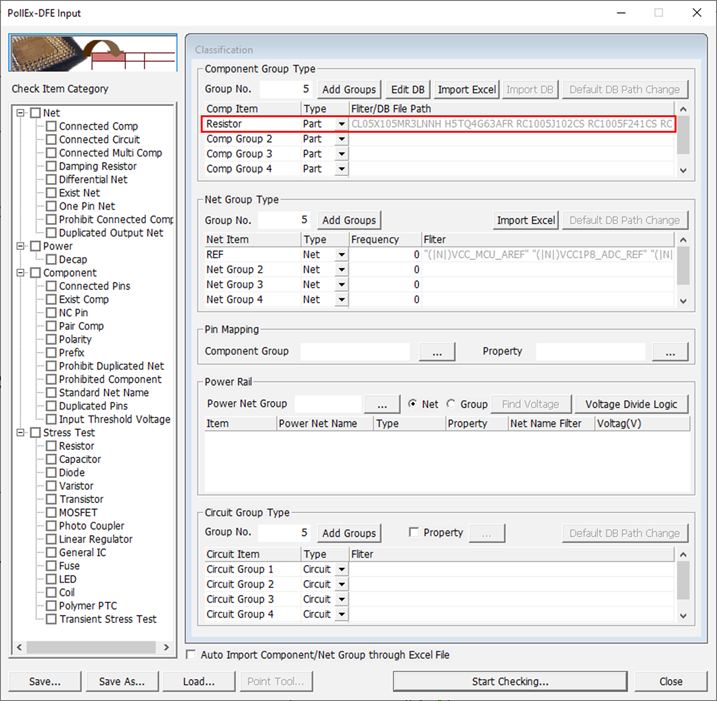
Task: Click the Load button
Action: (198, 681)
